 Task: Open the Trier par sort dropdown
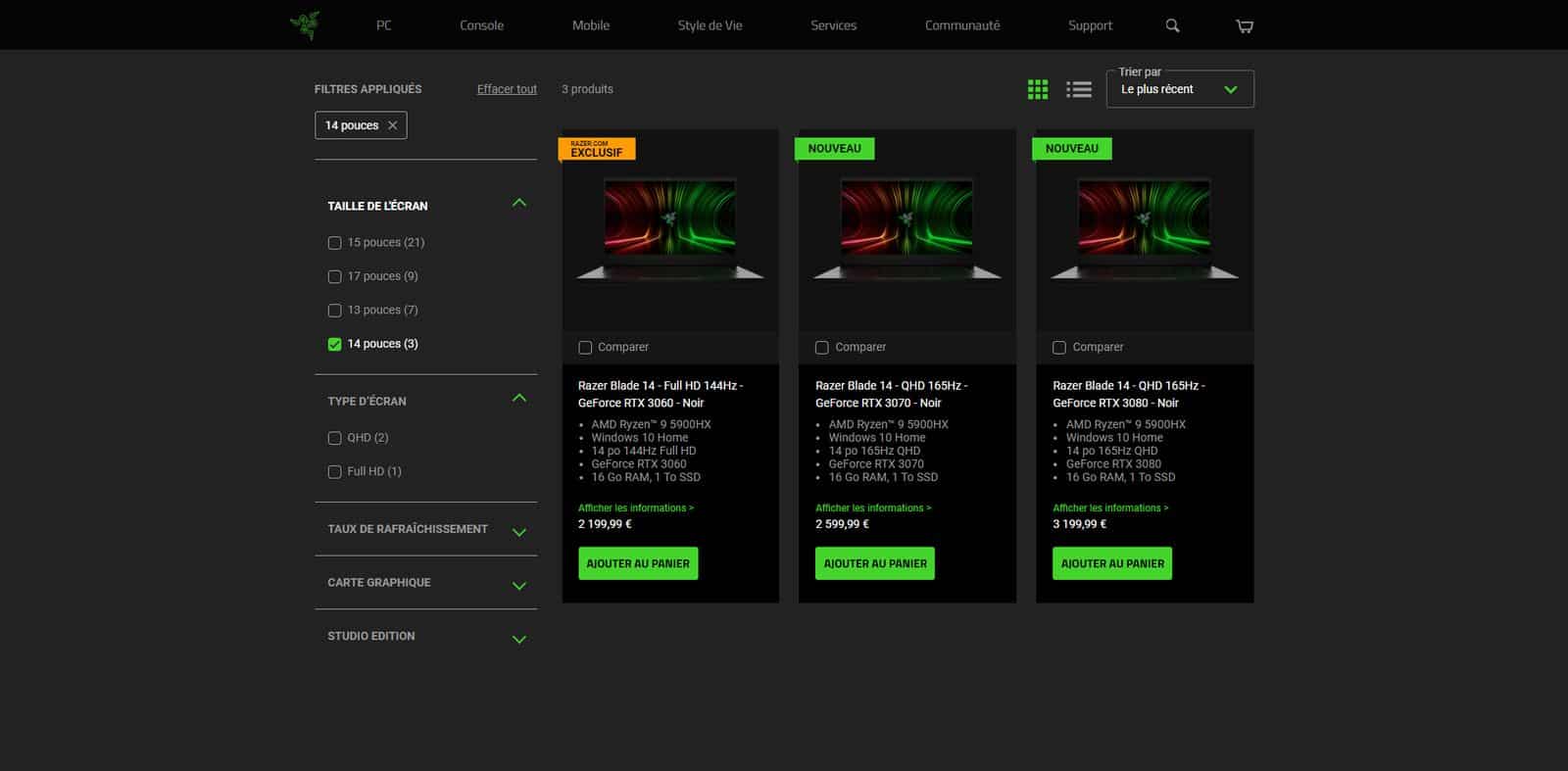1180,89
